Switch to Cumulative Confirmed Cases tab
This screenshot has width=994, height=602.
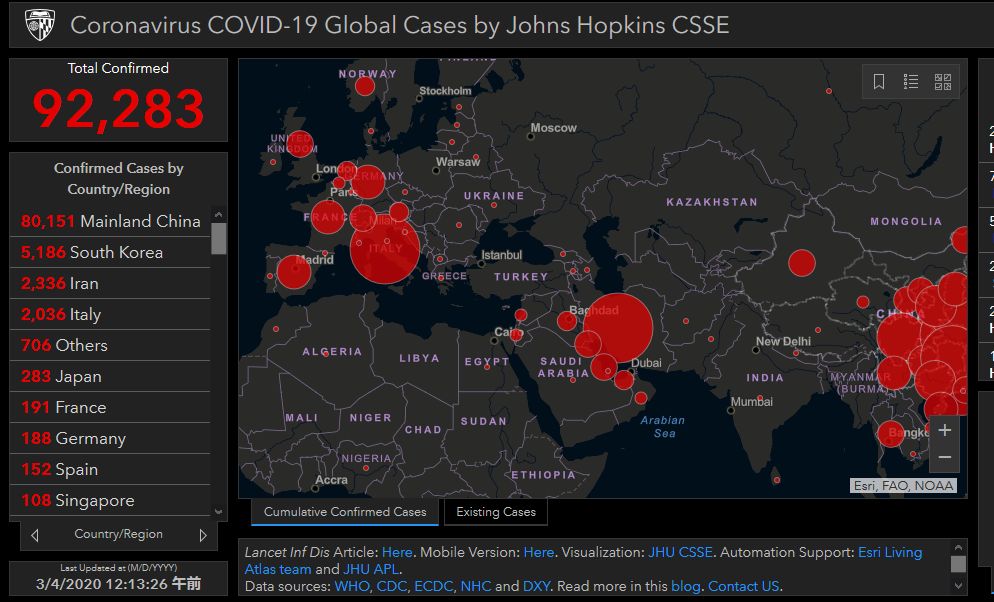pyautogui.click(x=345, y=512)
